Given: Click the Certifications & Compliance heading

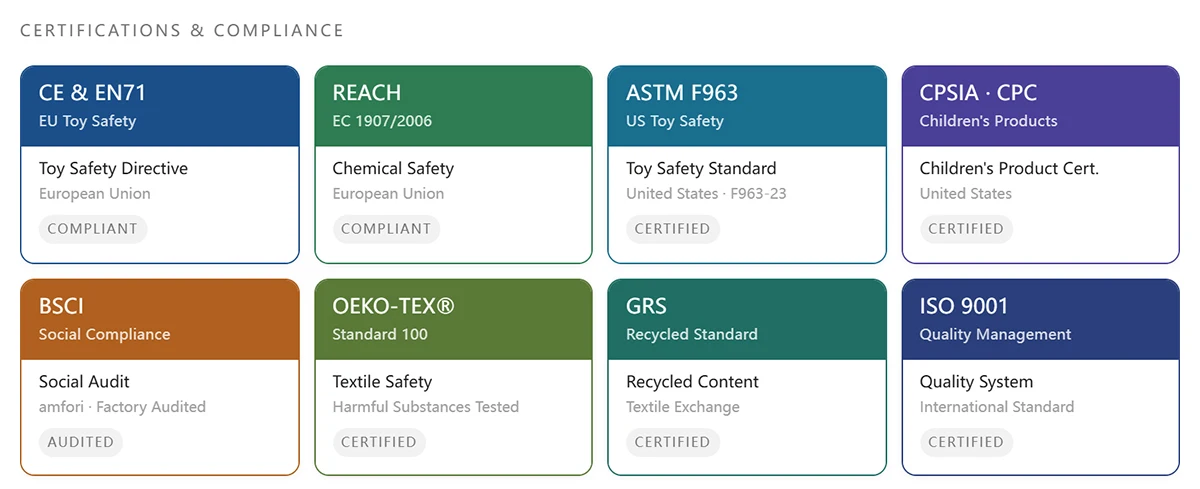Looking at the screenshot, I should 182,31.
